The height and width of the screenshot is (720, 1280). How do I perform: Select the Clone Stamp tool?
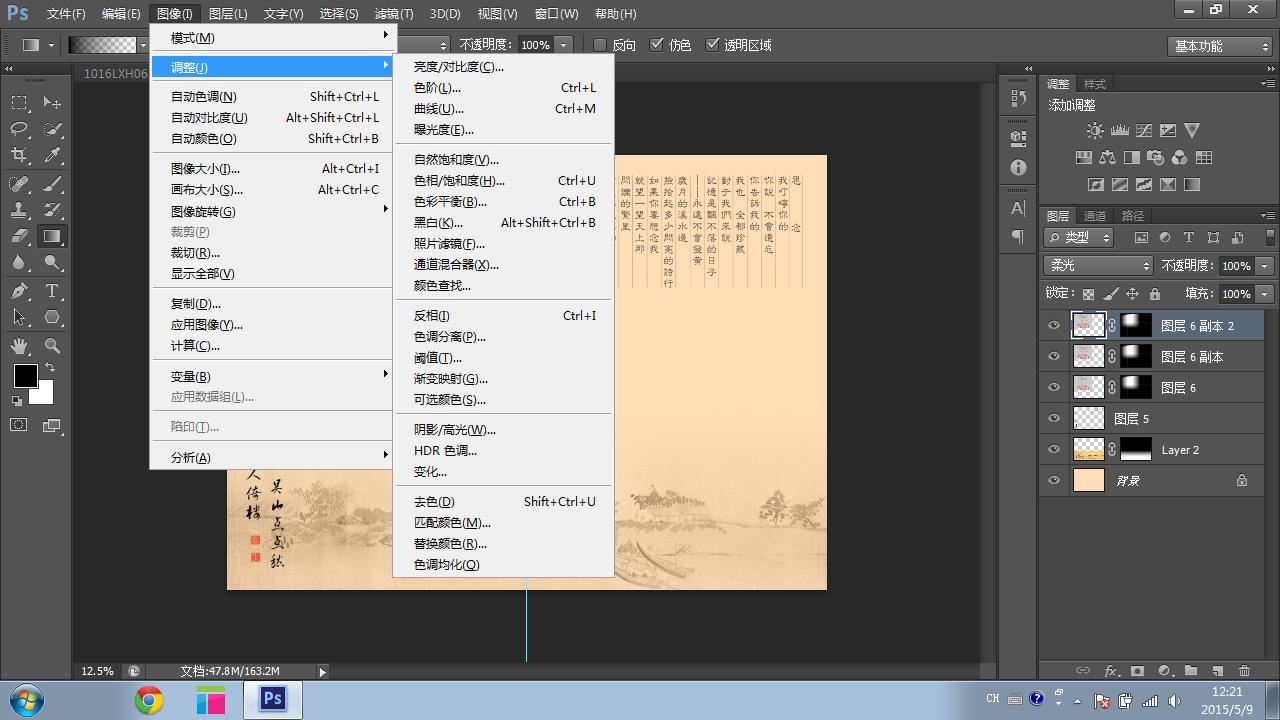click(19, 210)
